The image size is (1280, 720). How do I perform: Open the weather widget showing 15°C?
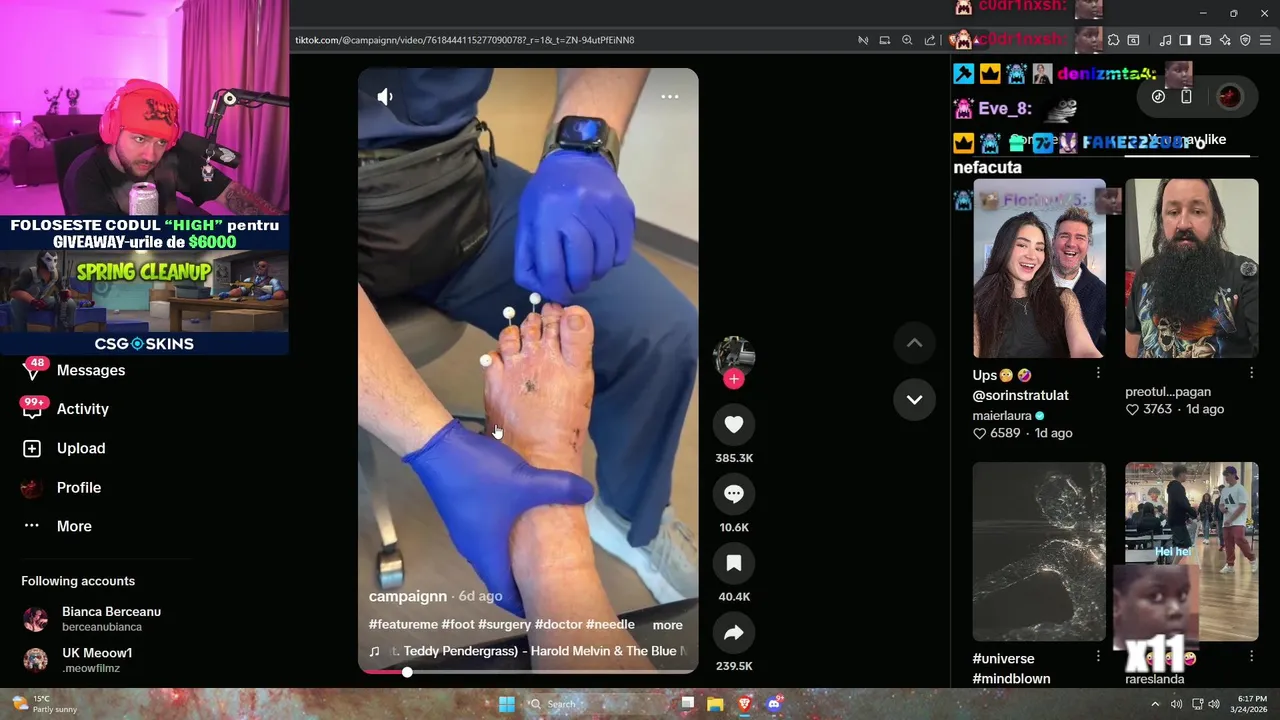pyautogui.click(x=43, y=704)
